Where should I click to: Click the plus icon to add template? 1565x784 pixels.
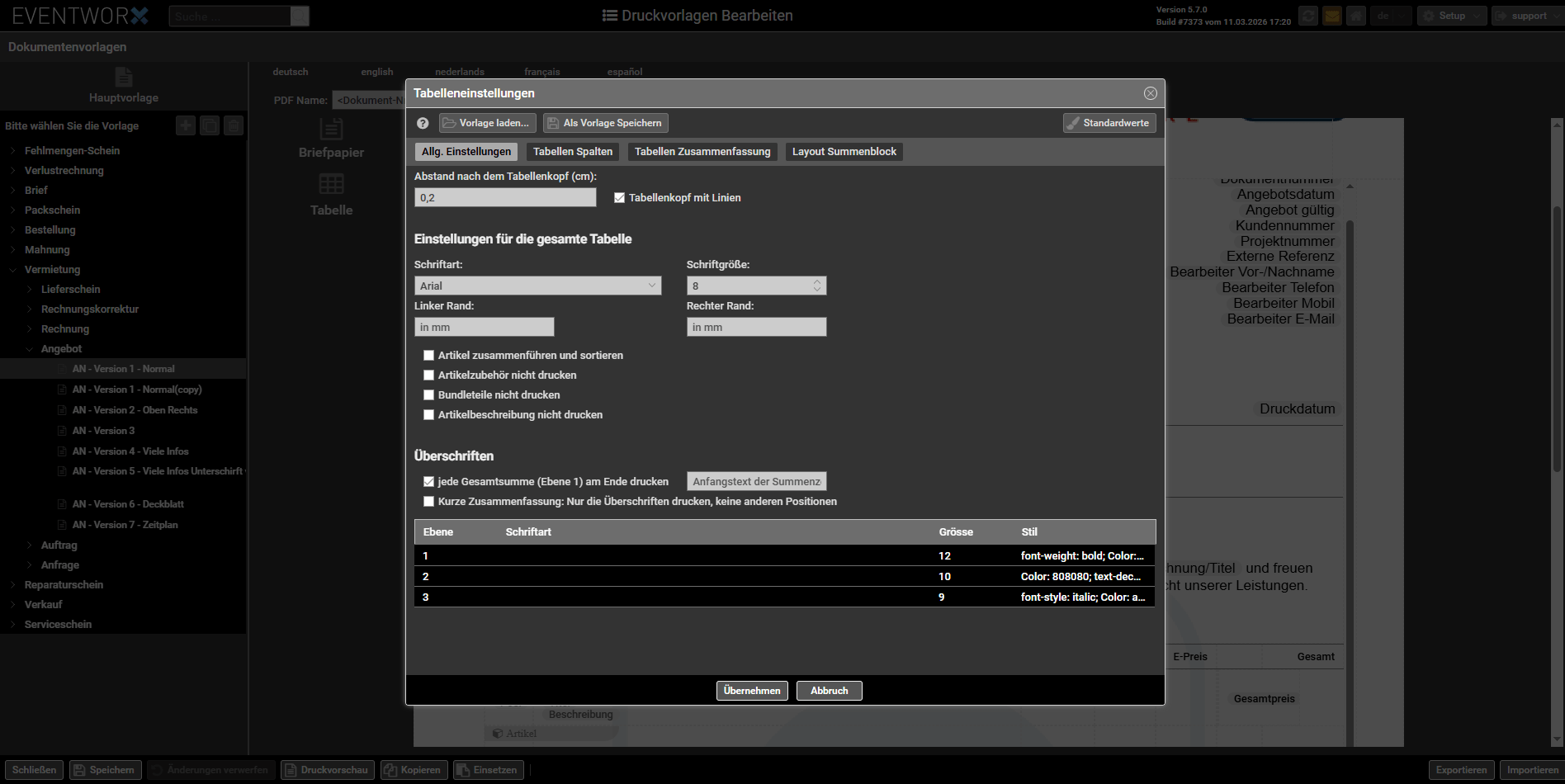[x=186, y=125]
